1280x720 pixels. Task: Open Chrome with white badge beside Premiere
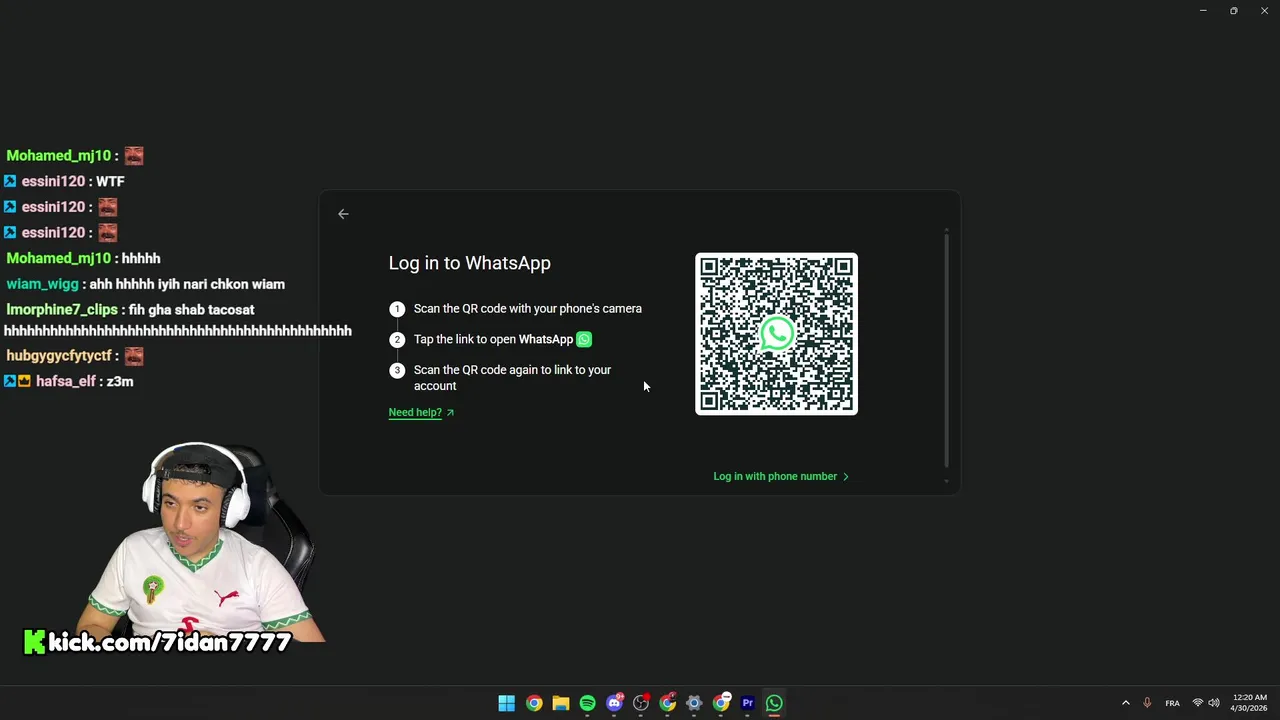point(721,703)
